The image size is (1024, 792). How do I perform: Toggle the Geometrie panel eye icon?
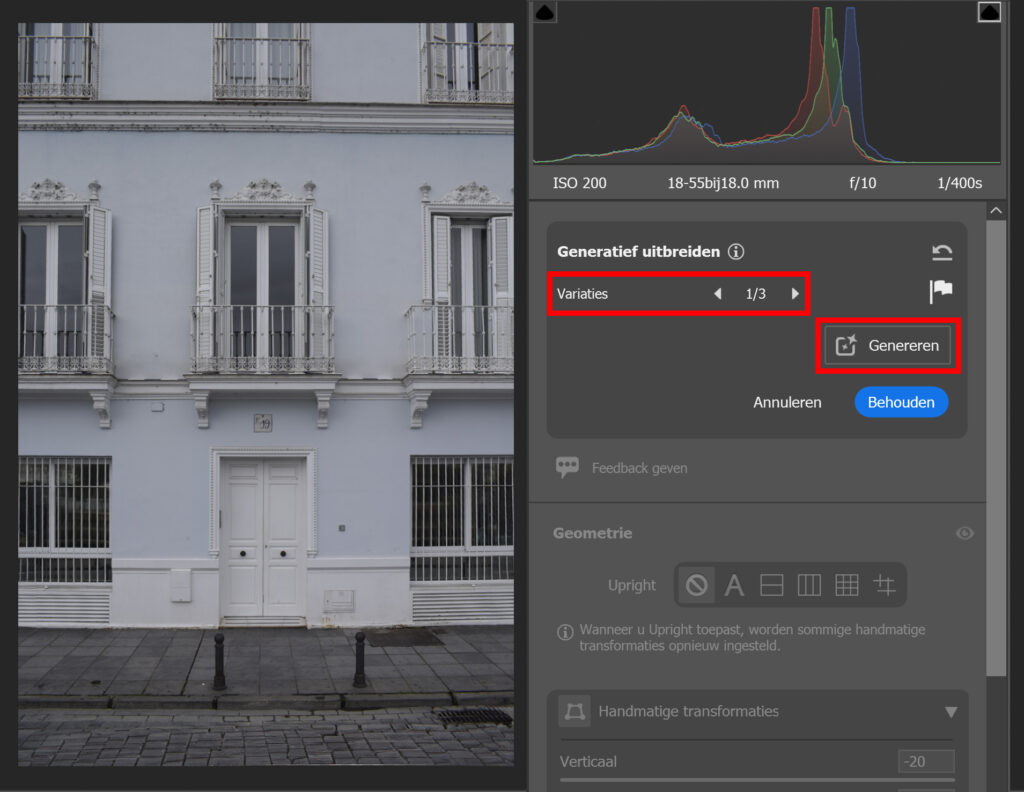964,534
